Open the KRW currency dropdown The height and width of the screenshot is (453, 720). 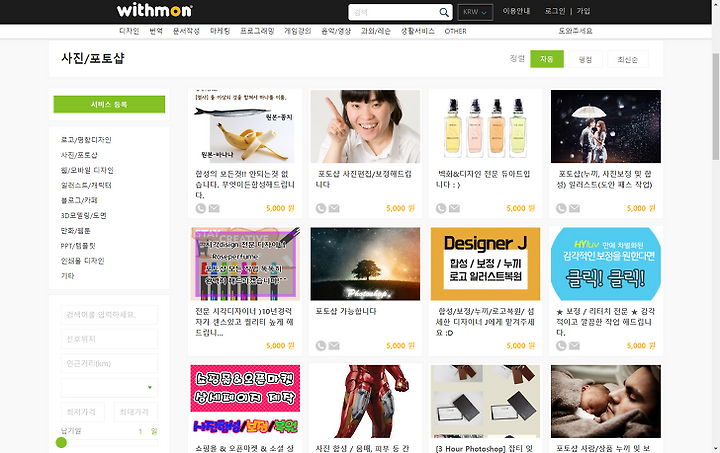(x=475, y=12)
